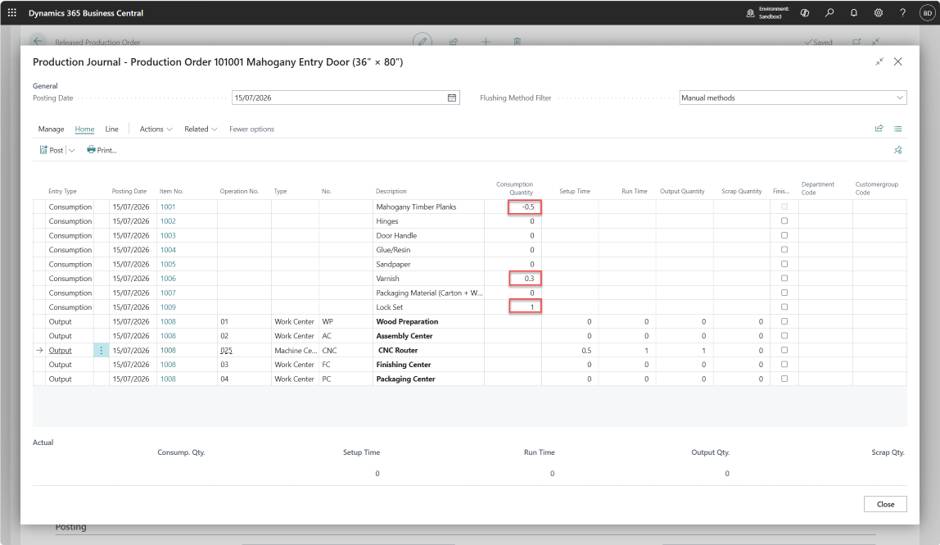Expand the Post dropdown chevron
Image resolution: width=940 pixels, height=545 pixels.
coord(71,150)
